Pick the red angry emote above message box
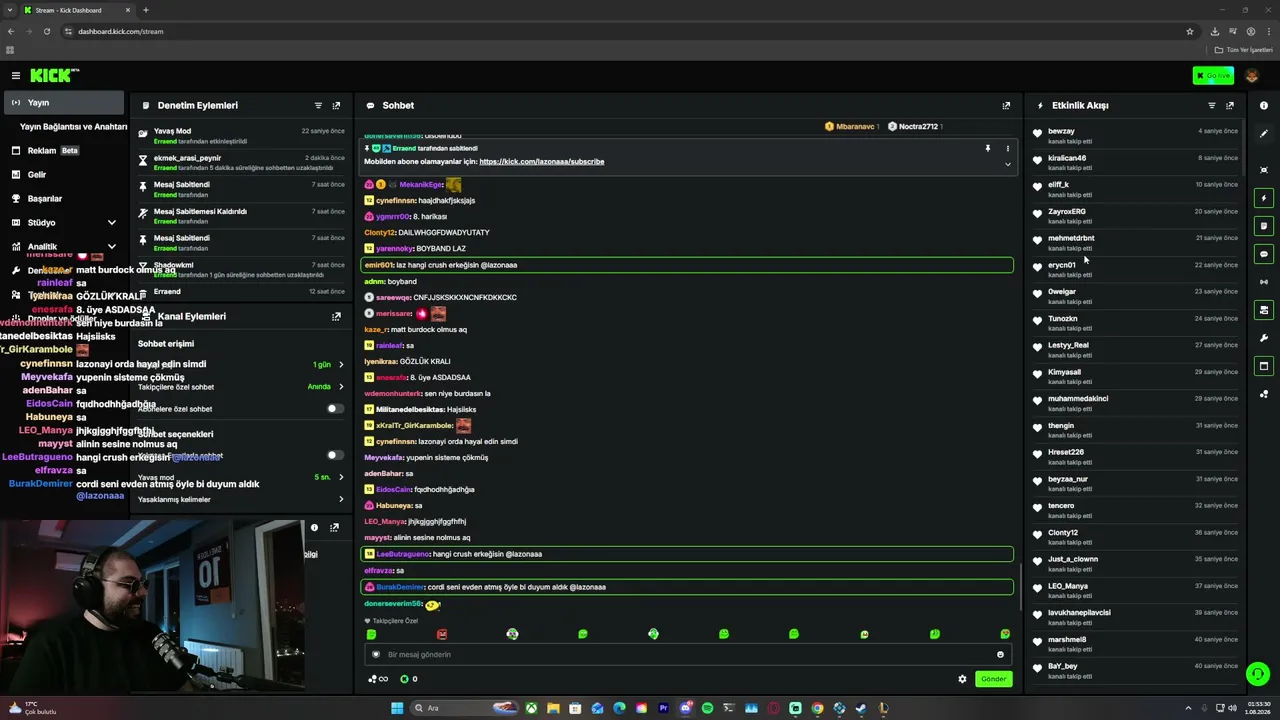Screen dimensions: 1280x720 click(442, 634)
